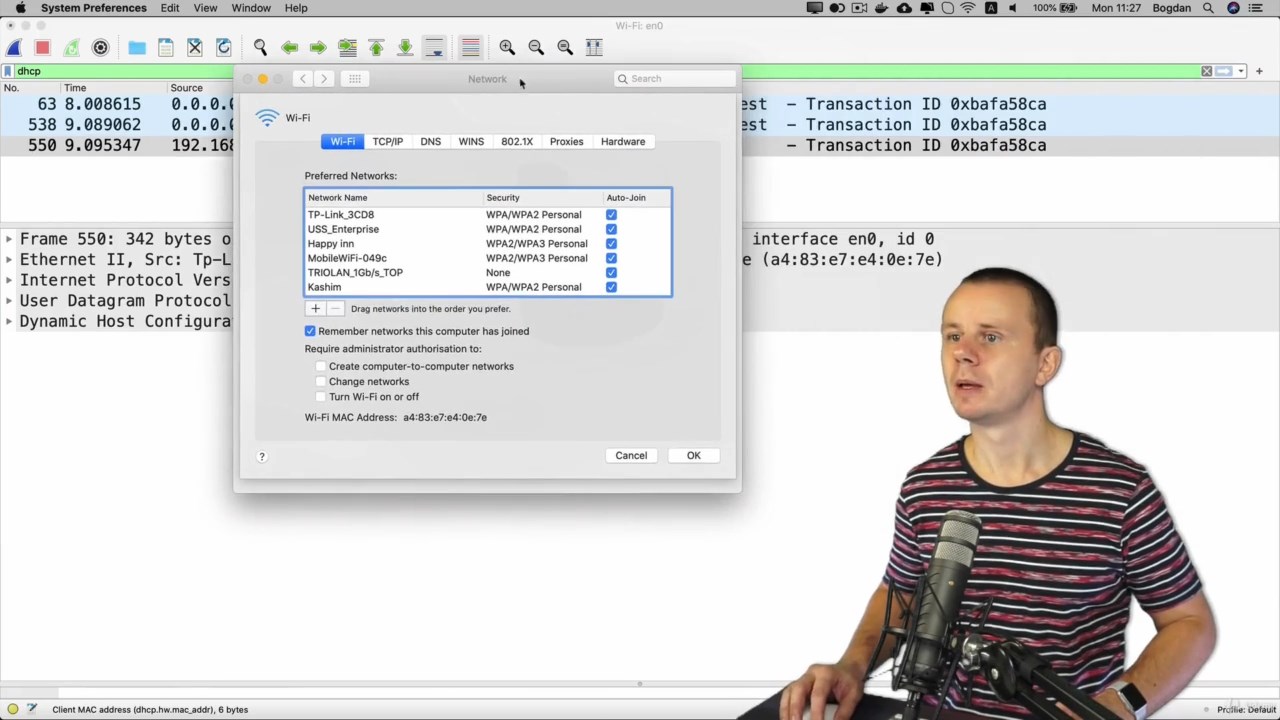Screen dimensions: 1280x720
Task: Zoom in the Wireshark packet text
Action: click(507, 47)
